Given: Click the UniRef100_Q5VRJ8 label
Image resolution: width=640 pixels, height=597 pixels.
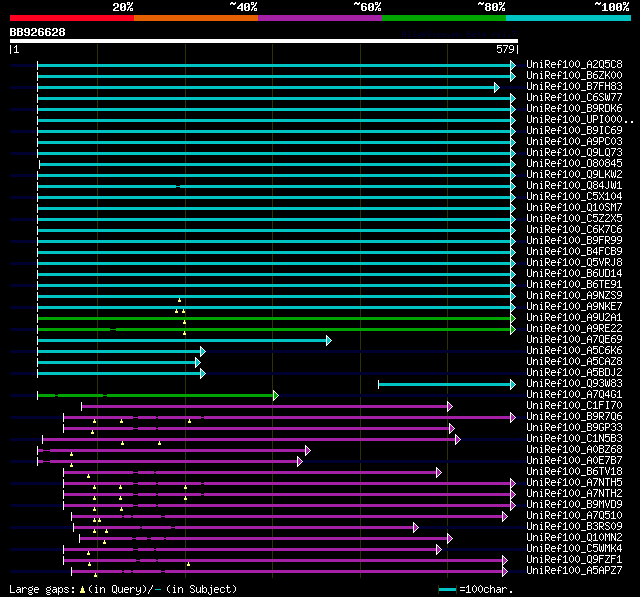Looking at the screenshot, I should (x=574, y=263).
